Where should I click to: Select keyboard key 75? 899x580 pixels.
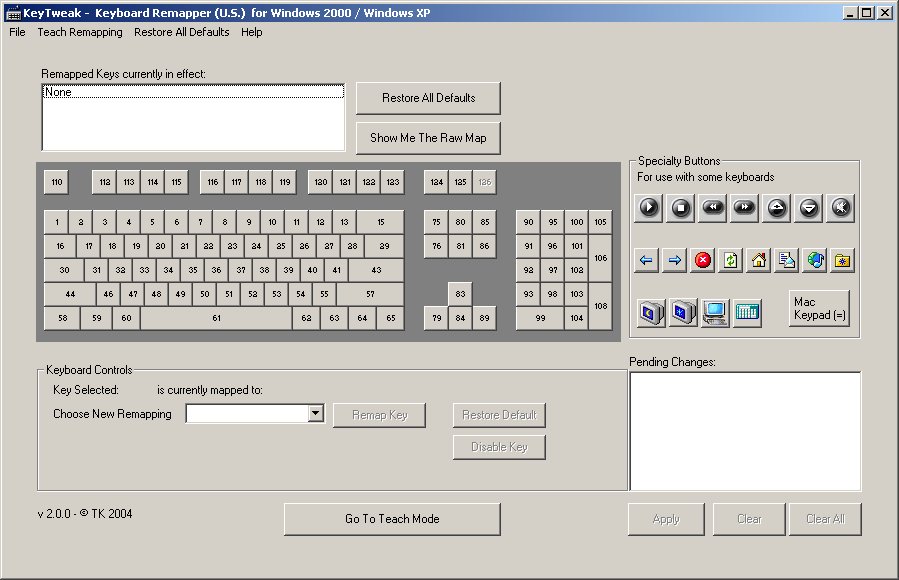pyautogui.click(x=436, y=222)
